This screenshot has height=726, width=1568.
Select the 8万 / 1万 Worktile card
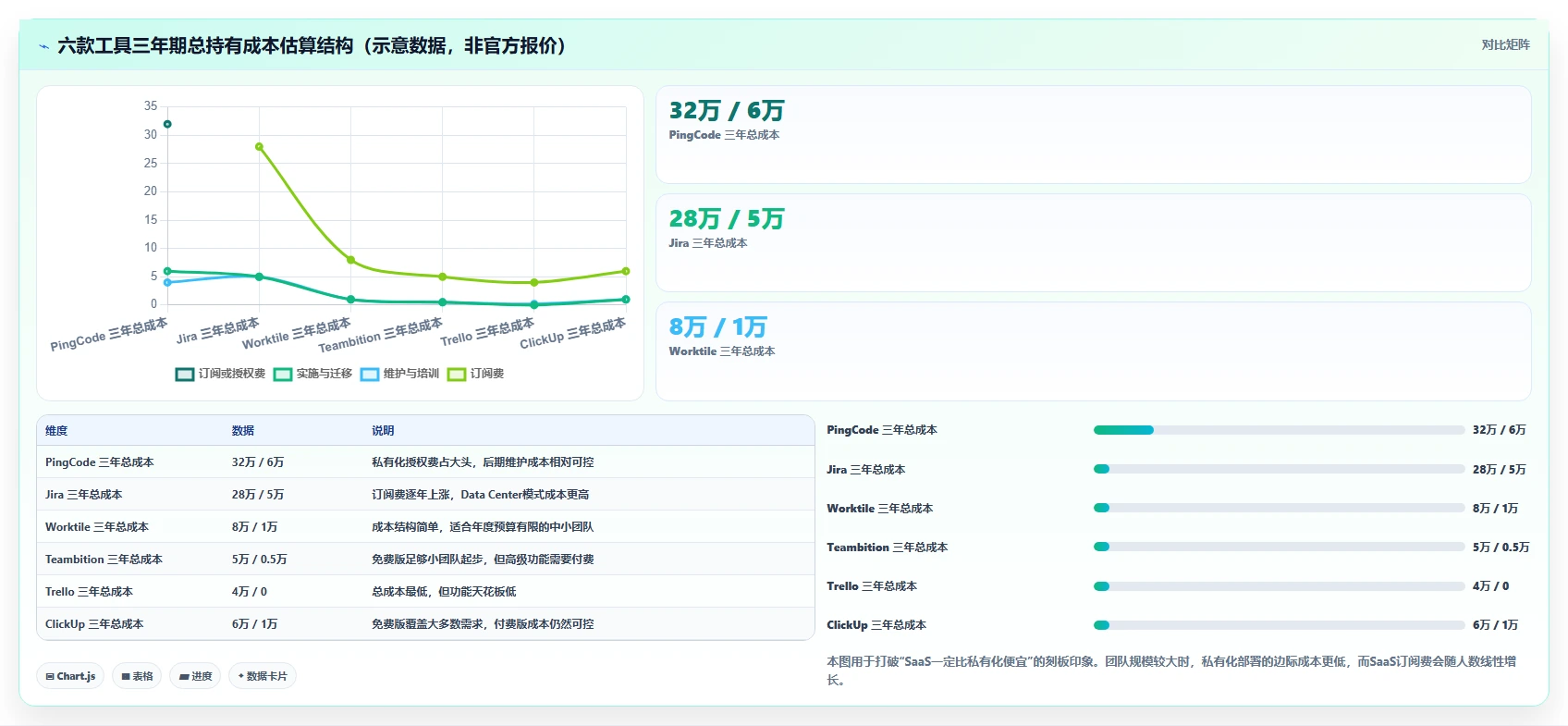coord(1093,351)
